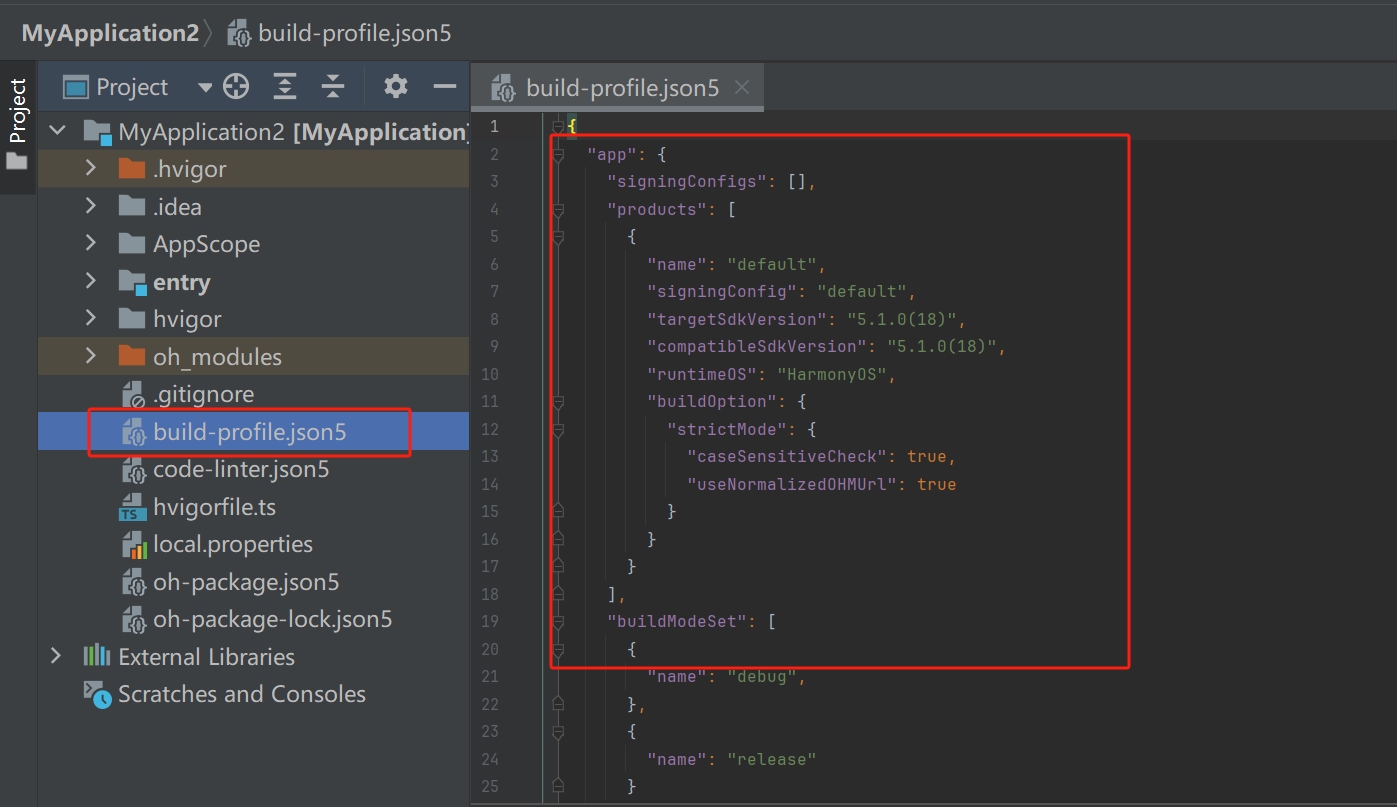
Task: Click the Select Opened File target icon
Action: (236, 87)
